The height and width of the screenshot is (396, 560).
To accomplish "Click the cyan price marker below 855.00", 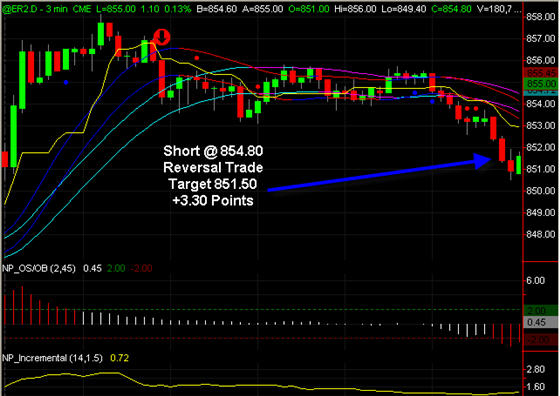I will pos(541,92).
